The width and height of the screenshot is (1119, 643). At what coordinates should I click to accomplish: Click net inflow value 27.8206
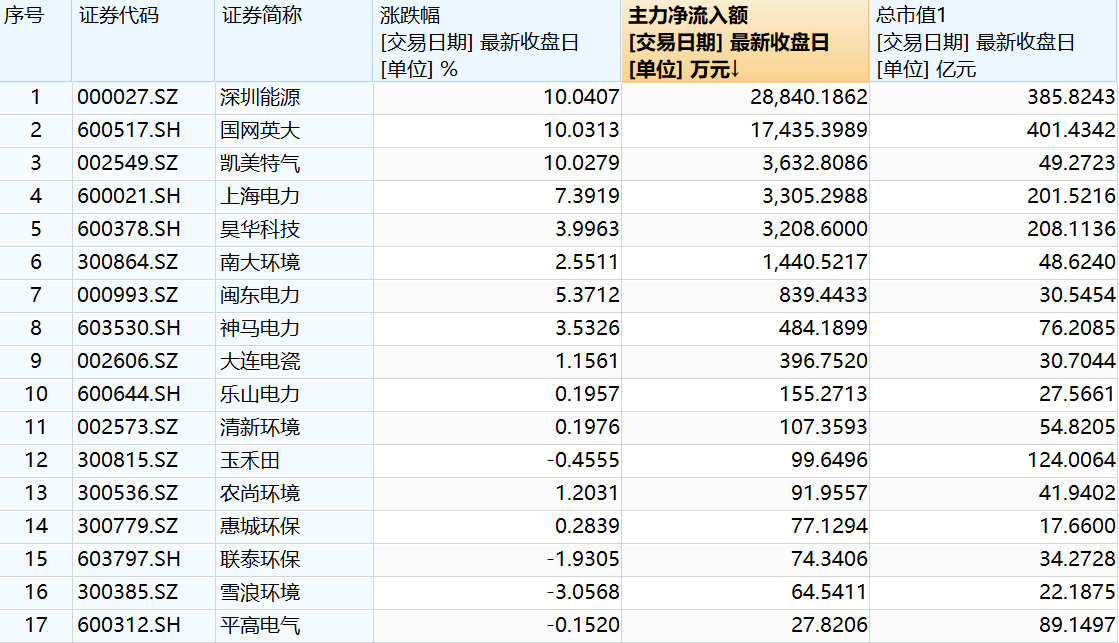[x=829, y=625]
